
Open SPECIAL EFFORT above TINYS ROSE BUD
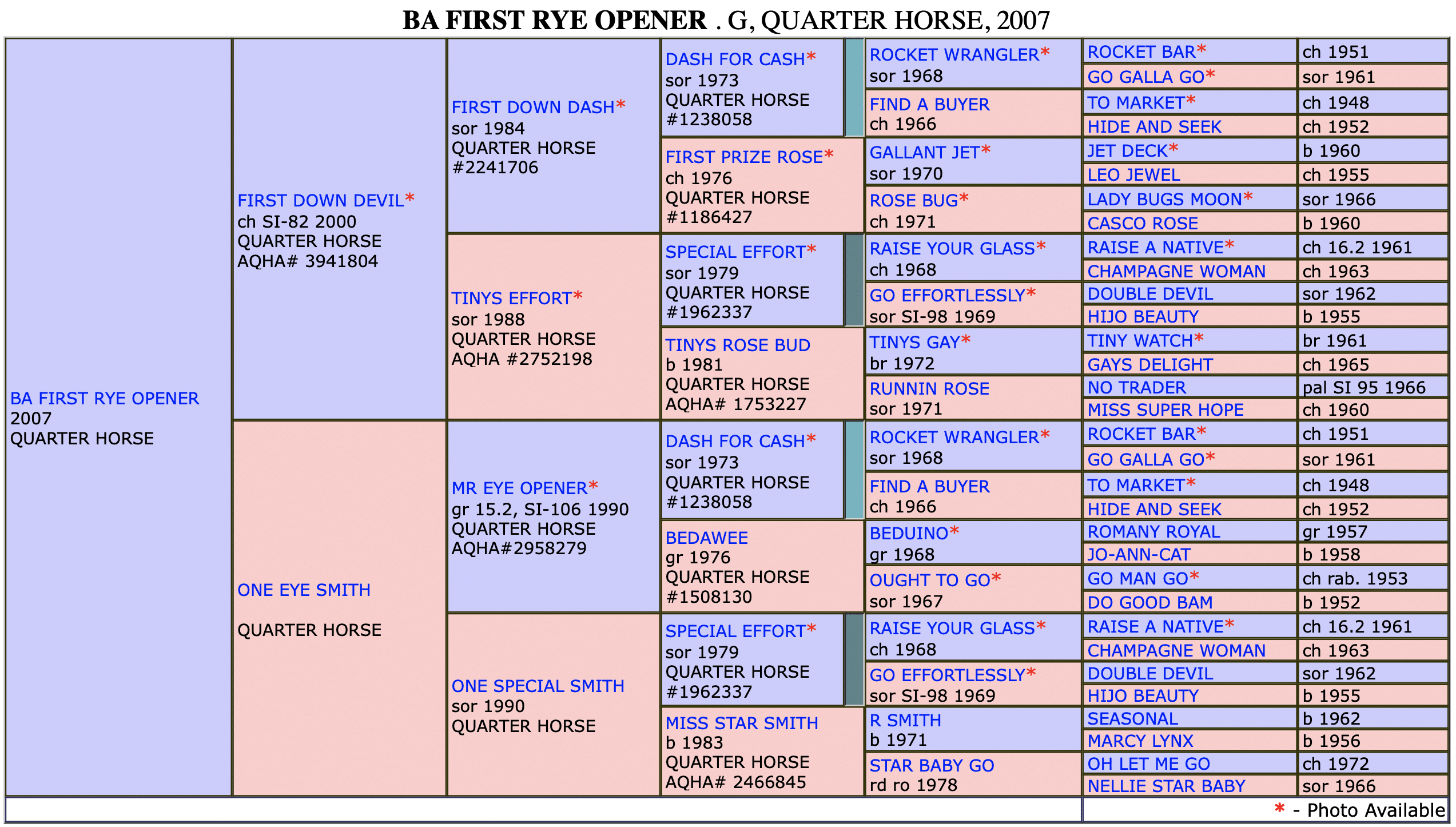coord(735,252)
